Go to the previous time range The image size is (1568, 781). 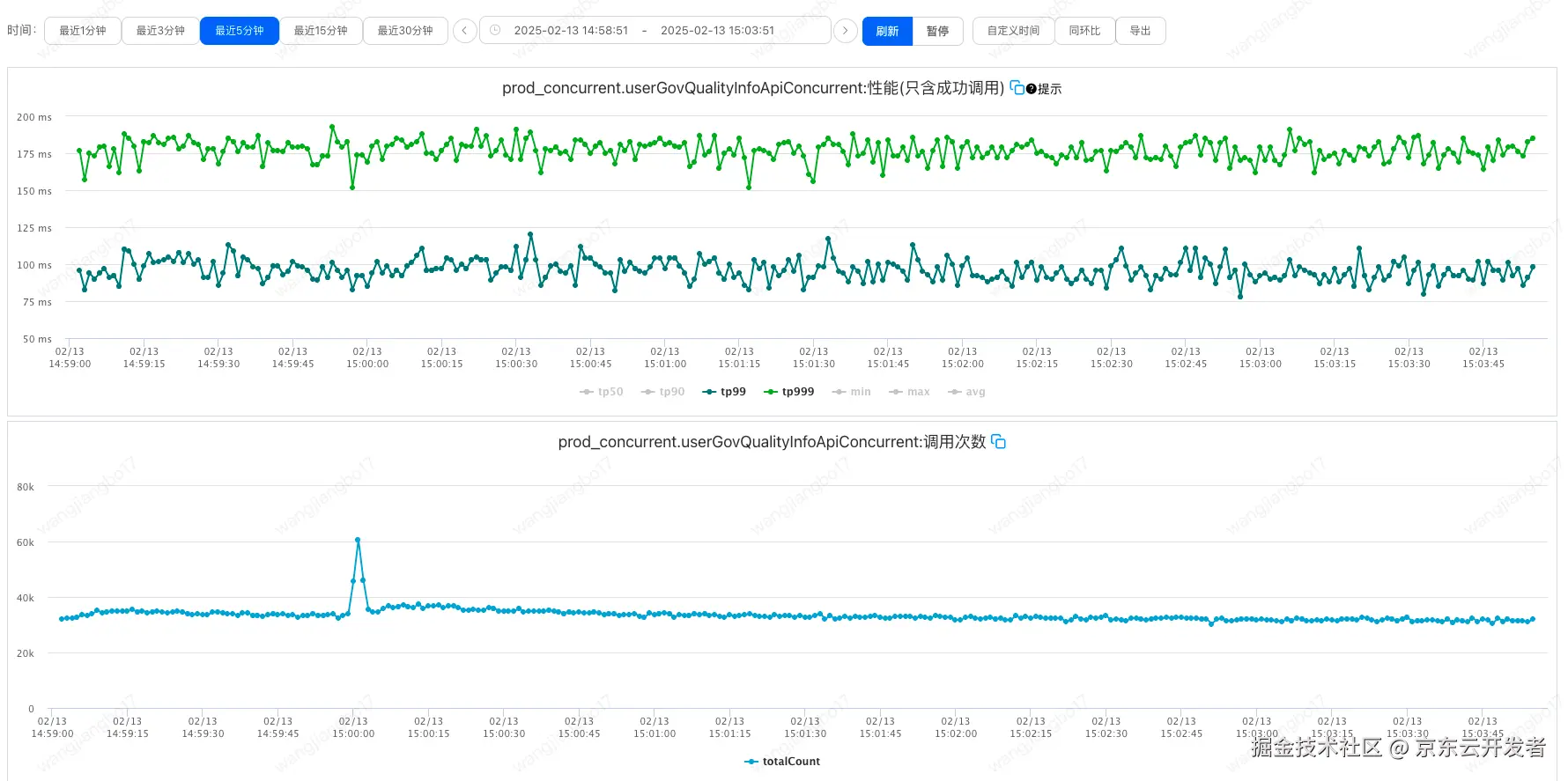coord(464,31)
